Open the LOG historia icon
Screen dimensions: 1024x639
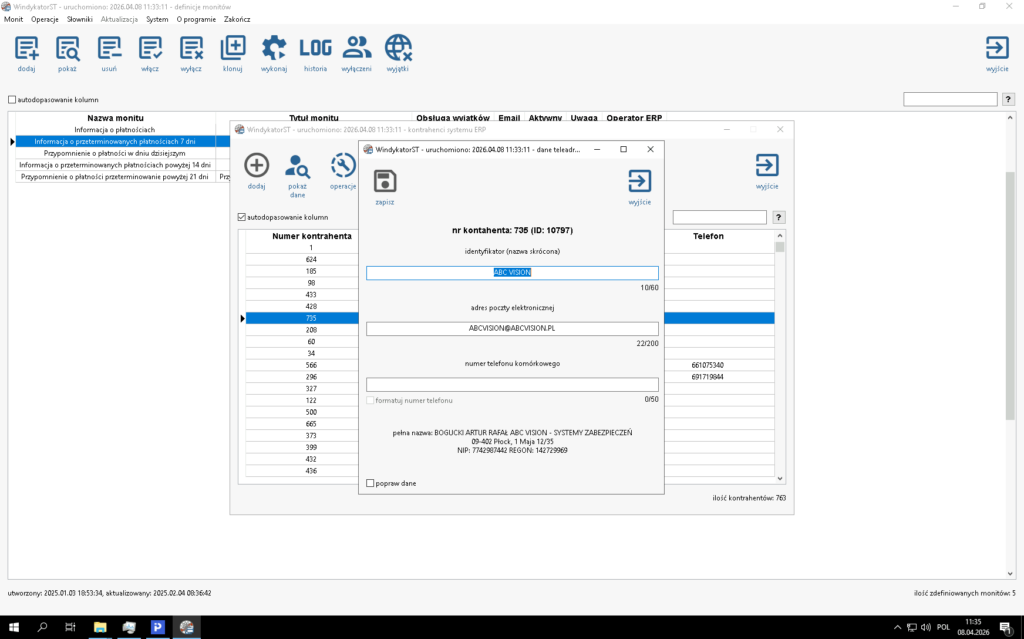point(315,48)
